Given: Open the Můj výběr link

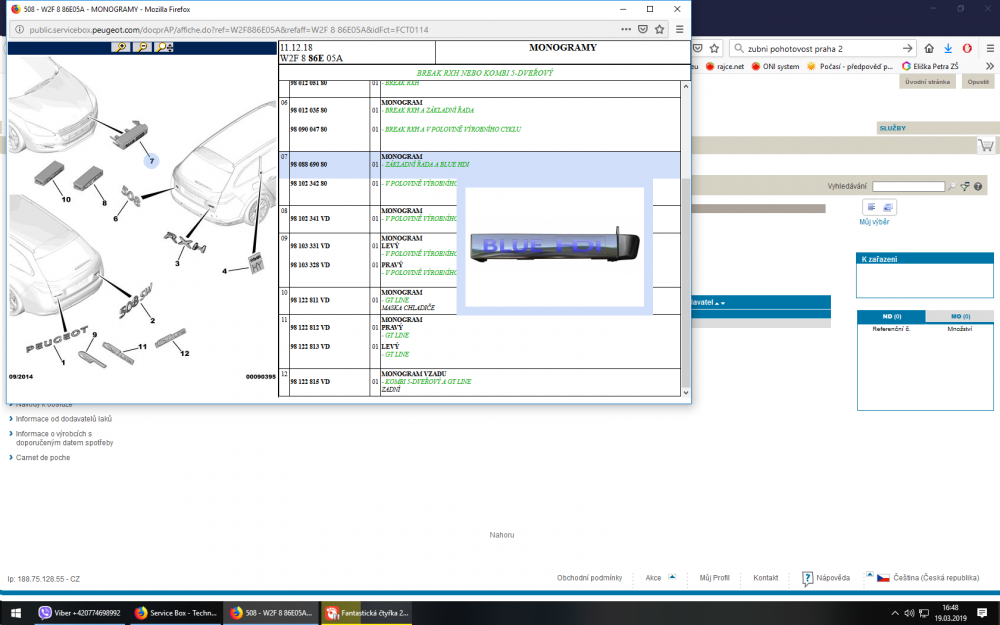Looking at the screenshot, I should pos(874,222).
